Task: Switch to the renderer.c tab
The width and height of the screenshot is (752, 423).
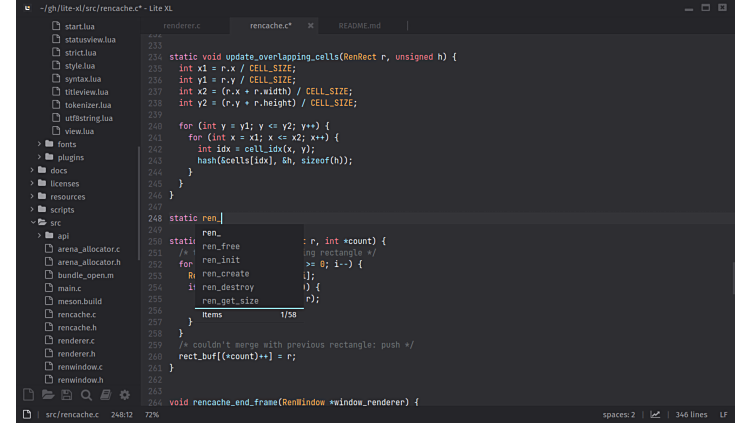Action: tap(181, 25)
